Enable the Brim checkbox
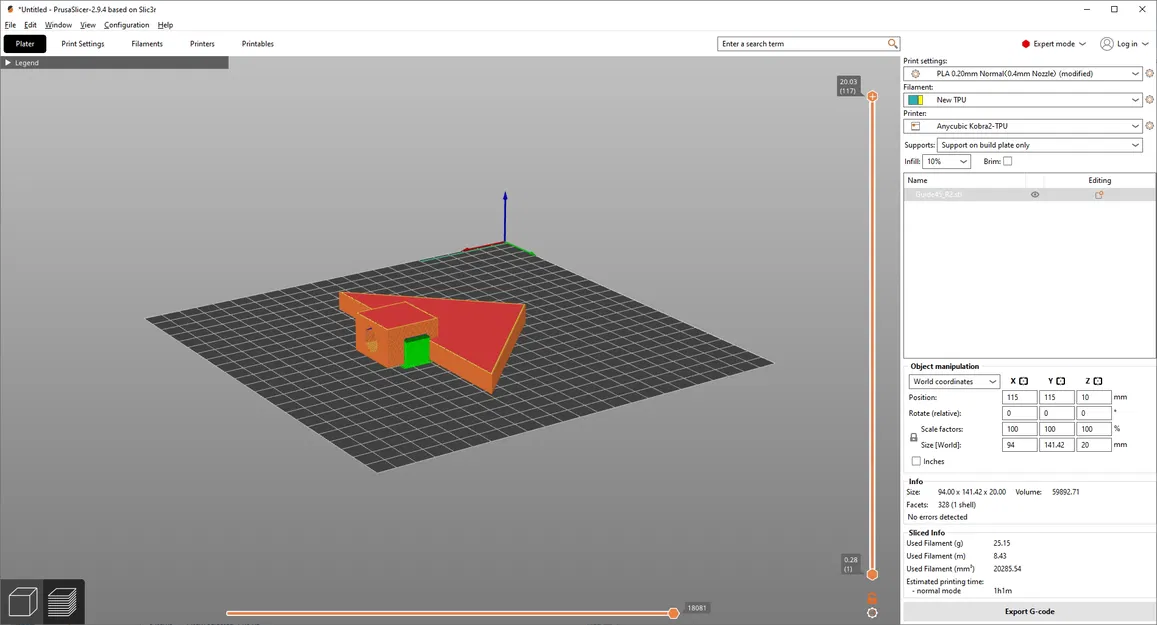 tap(1010, 161)
